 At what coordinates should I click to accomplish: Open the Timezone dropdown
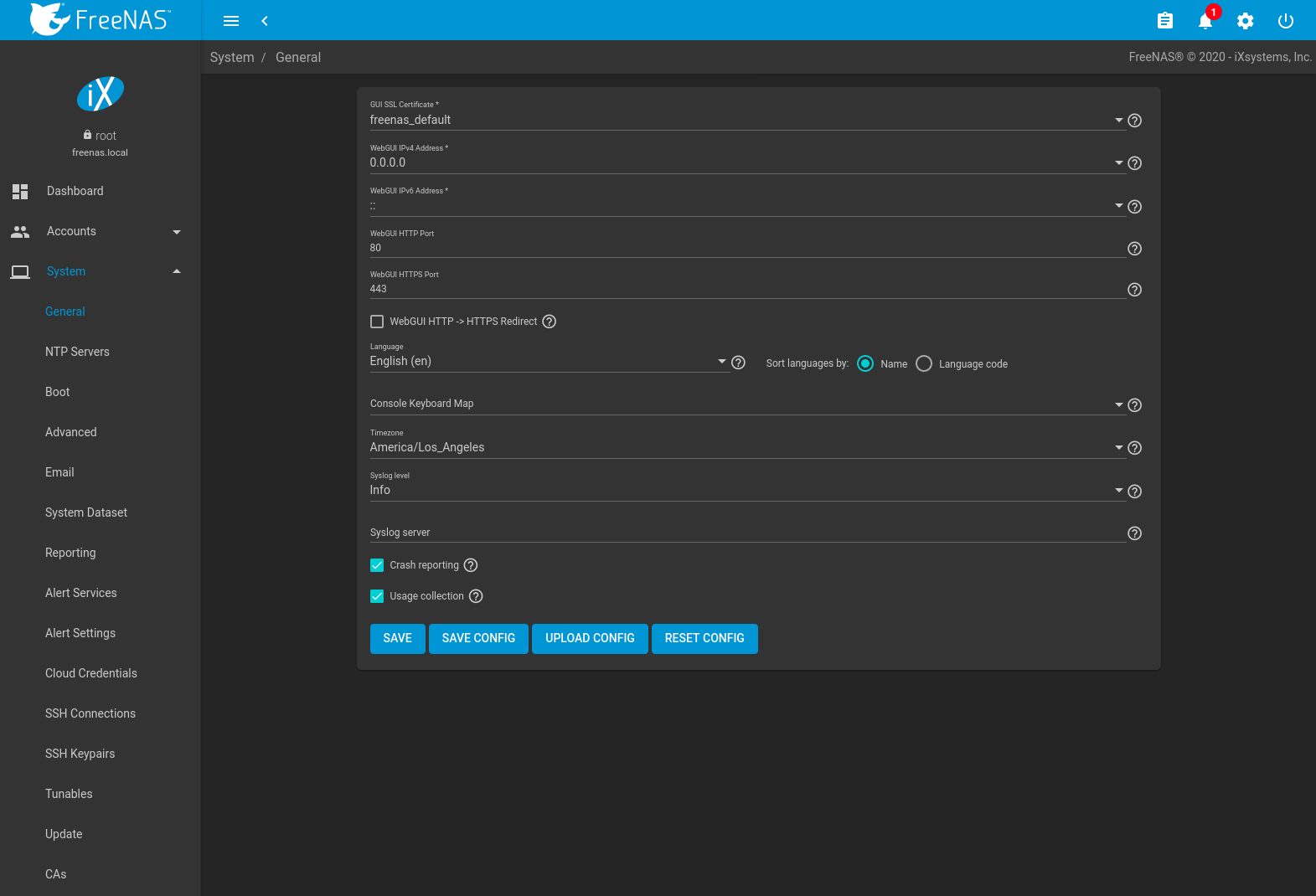click(x=742, y=447)
